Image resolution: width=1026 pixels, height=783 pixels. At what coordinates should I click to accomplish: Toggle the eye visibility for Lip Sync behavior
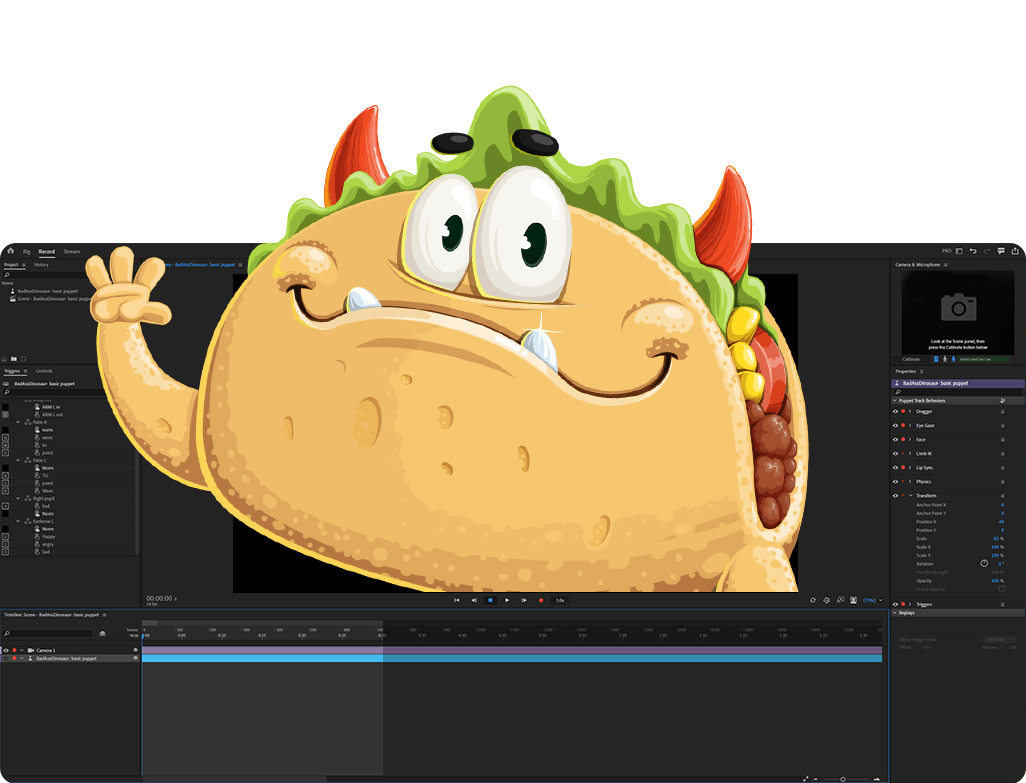click(895, 467)
